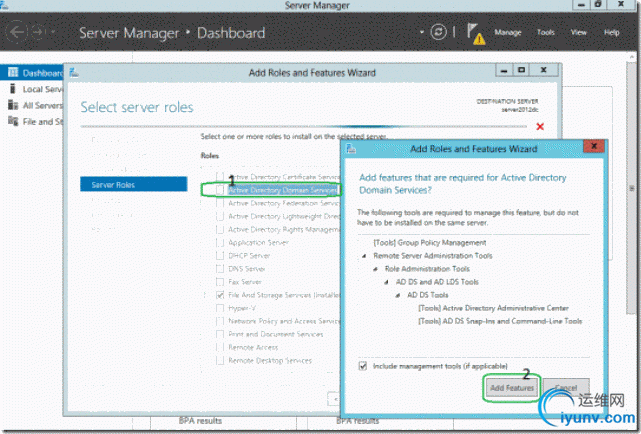Screen dimensions: 641x434
Task: Check Active Directory Certificate Services role
Action: coord(220,177)
